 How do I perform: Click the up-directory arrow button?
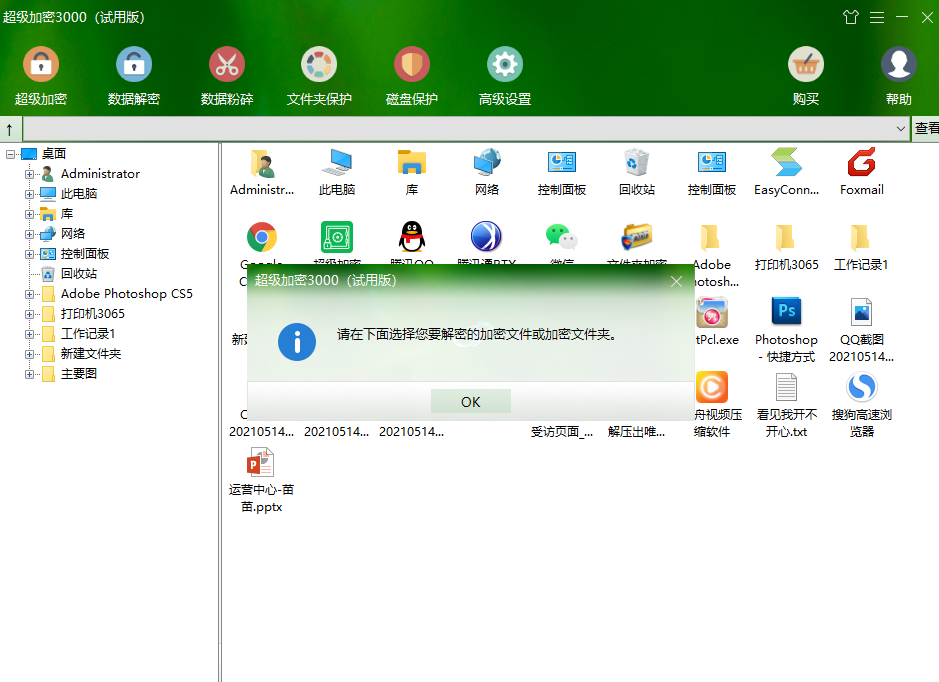[10, 129]
